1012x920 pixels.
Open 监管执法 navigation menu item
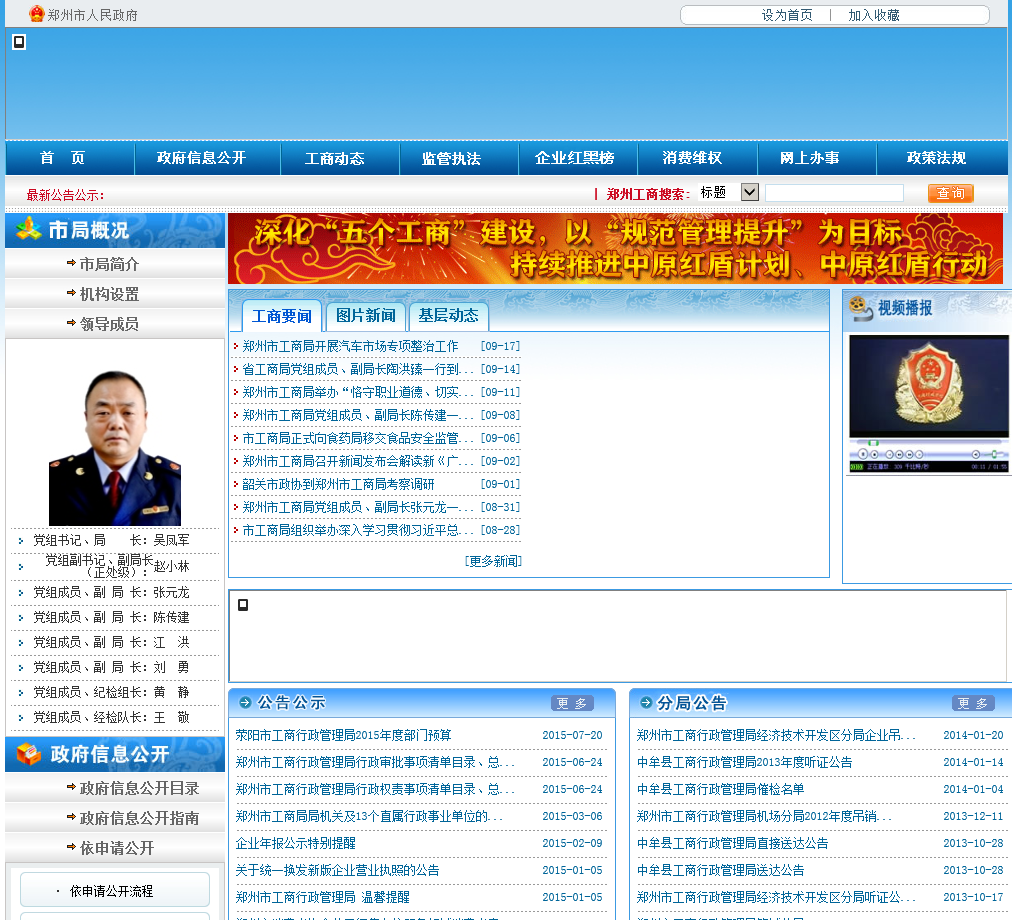[451, 158]
